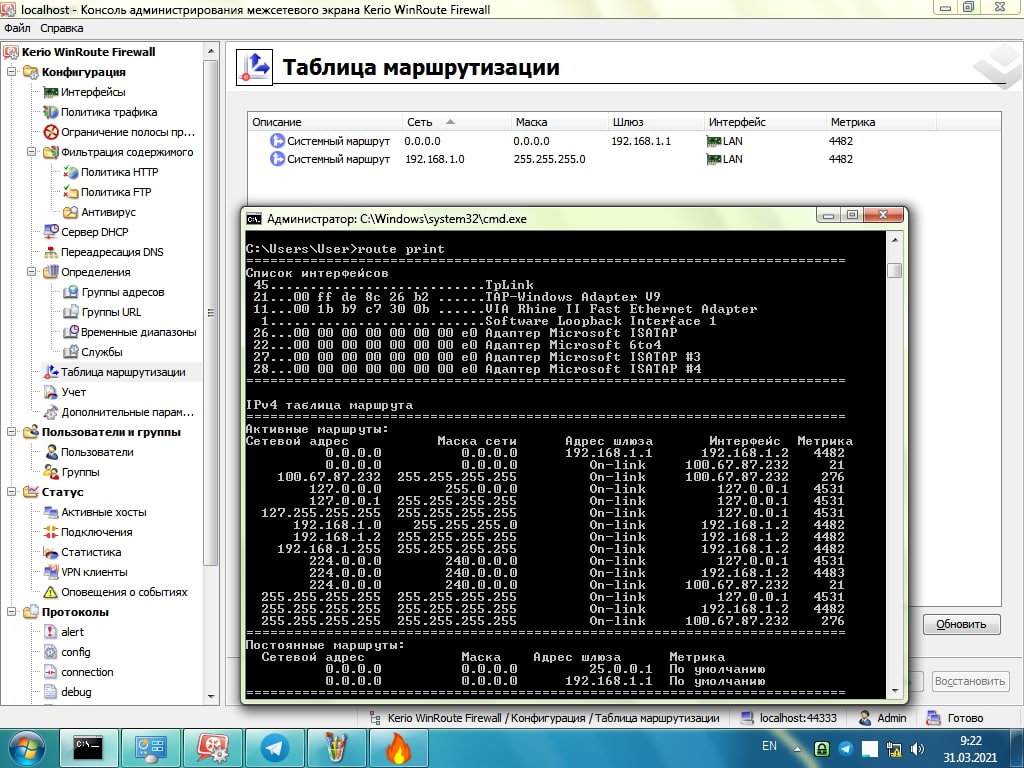The height and width of the screenshot is (768, 1024).
Task: Open Дополнительные параметры gear icon
Action: (x=50, y=412)
